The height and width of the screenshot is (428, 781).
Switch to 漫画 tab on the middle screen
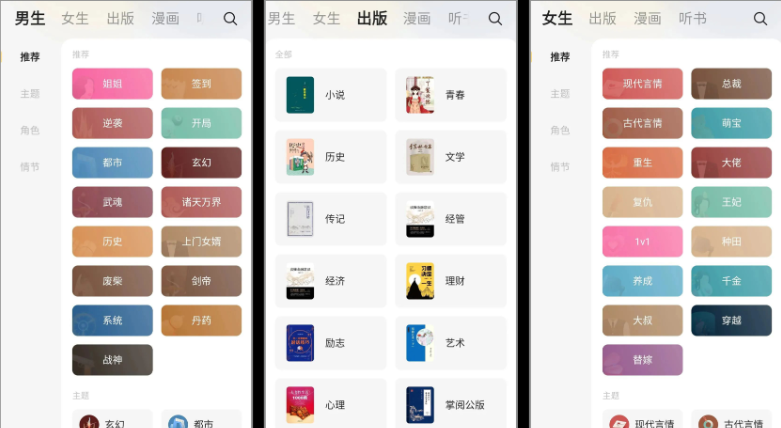[x=417, y=19]
